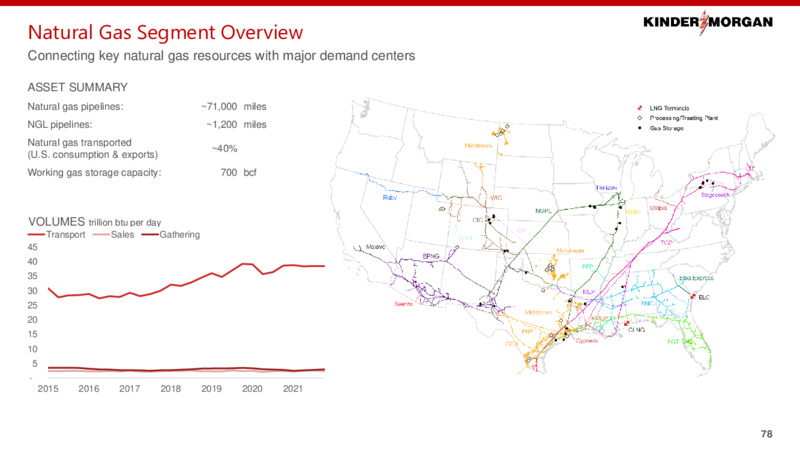Click the 'GCX' pipeline label on map
This screenshot has width=800, height=450.
512,344
